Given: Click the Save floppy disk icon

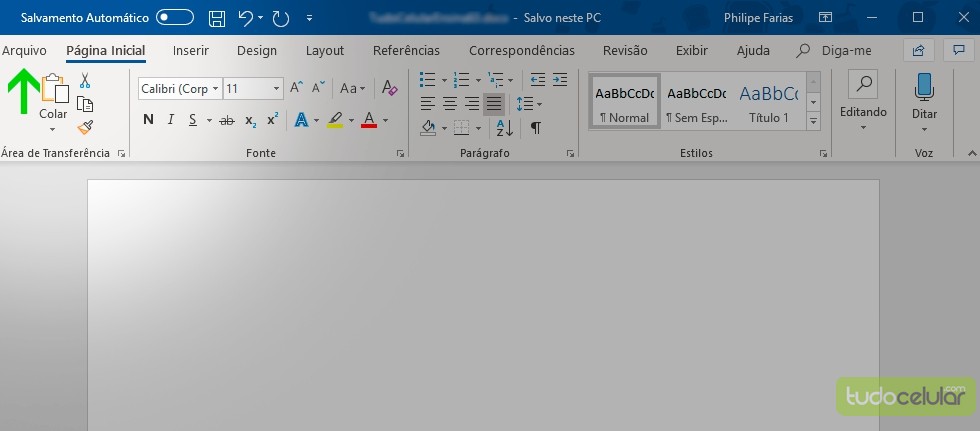Looking at the screenshot, I should [x=216, y=18].
